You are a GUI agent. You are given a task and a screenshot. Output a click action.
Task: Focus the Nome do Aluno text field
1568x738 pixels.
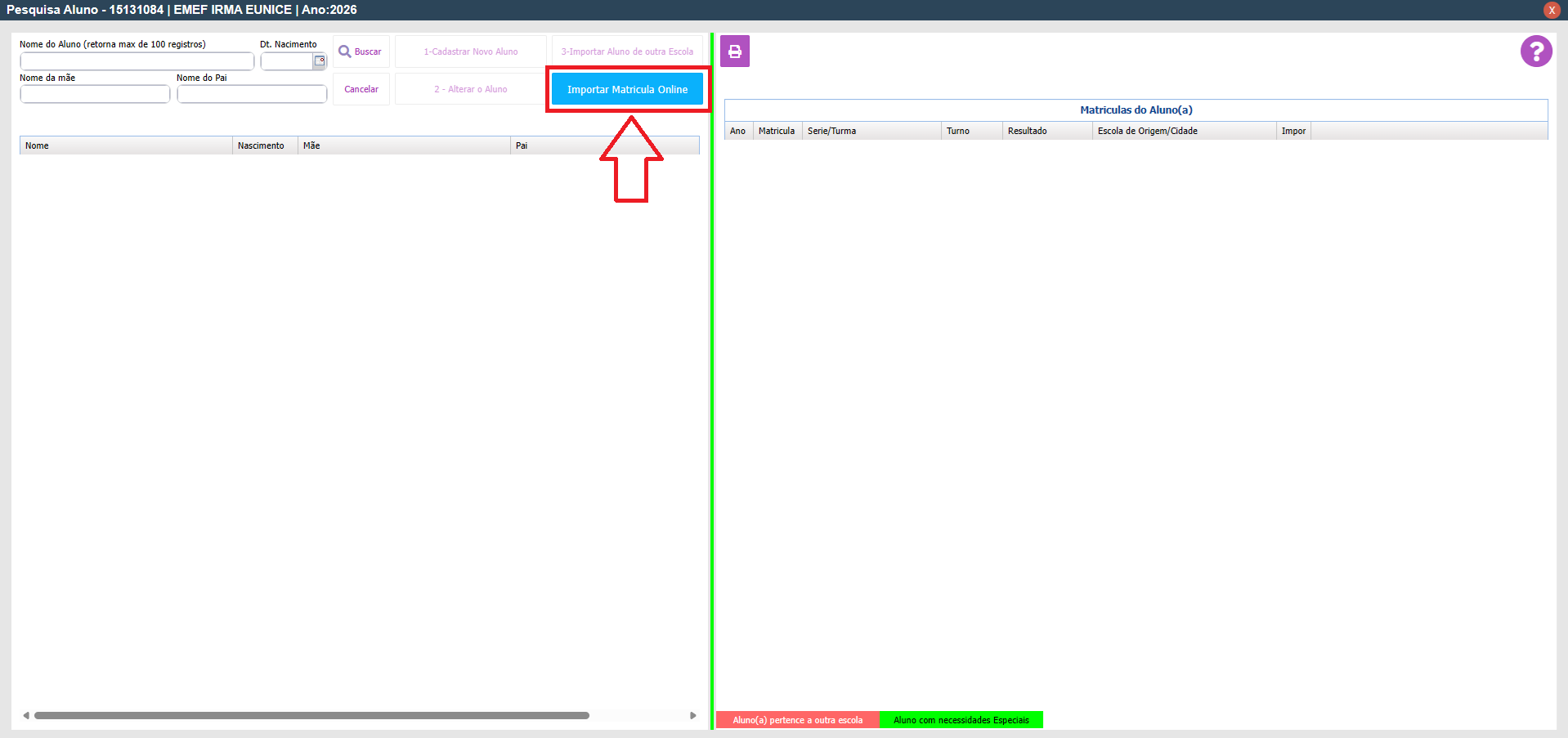tap(137, 61)
